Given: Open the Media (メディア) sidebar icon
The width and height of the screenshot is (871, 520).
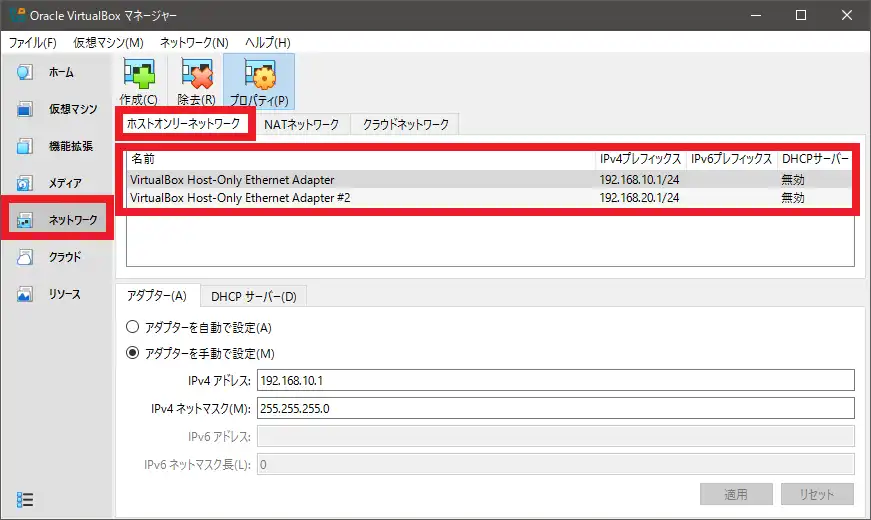Looking at the screenshot, I should pyautogui.click(x=24, y=183).
